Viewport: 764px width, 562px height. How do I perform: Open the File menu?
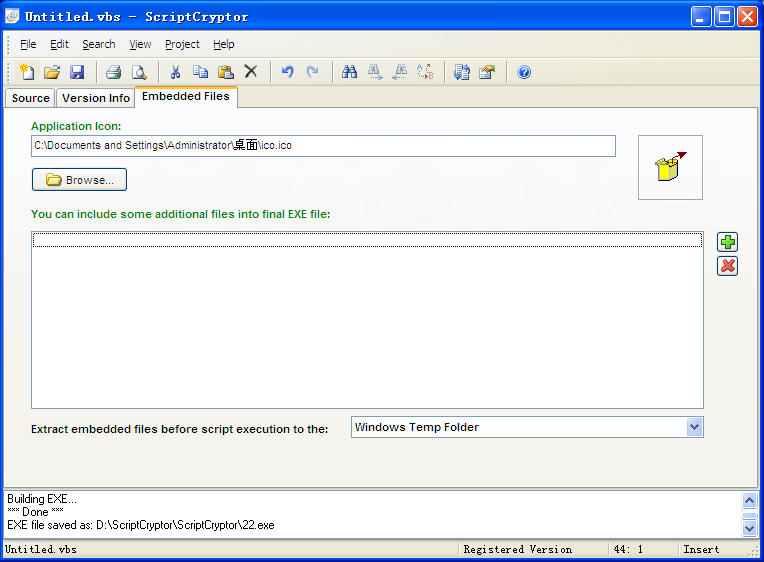pos(28,44)
